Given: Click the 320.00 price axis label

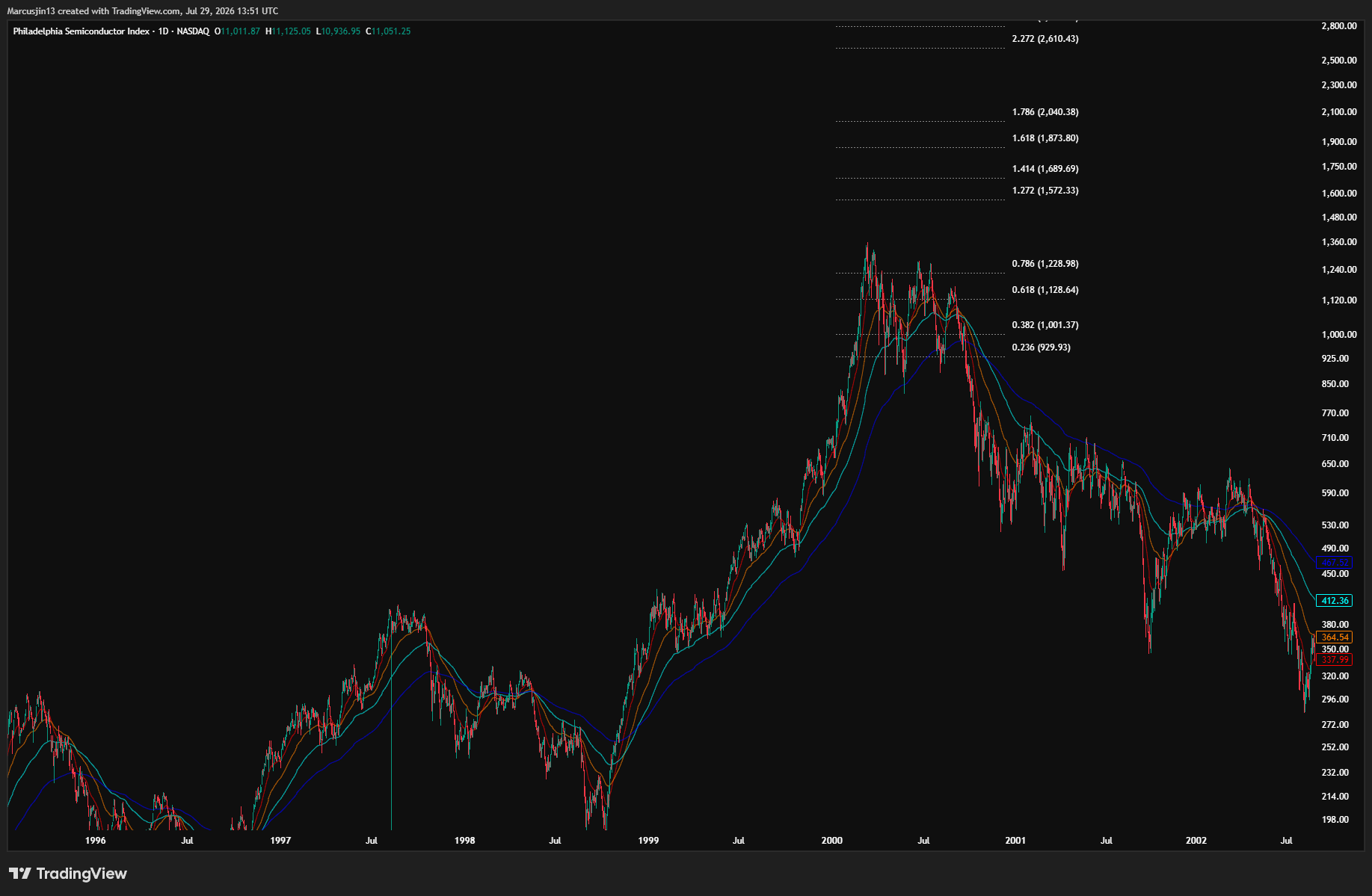Looking at the screenshot, I should (1335, 676).
